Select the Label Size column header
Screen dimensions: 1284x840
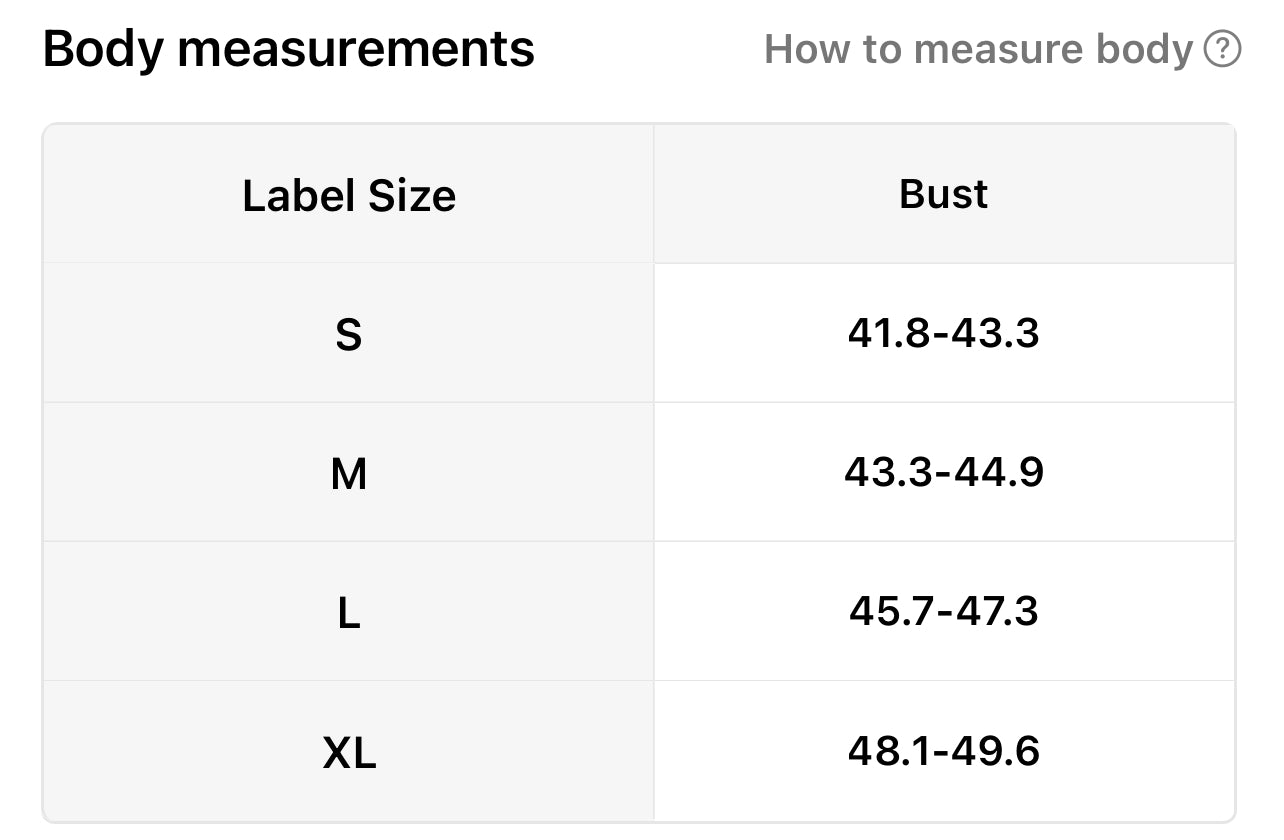349,195
